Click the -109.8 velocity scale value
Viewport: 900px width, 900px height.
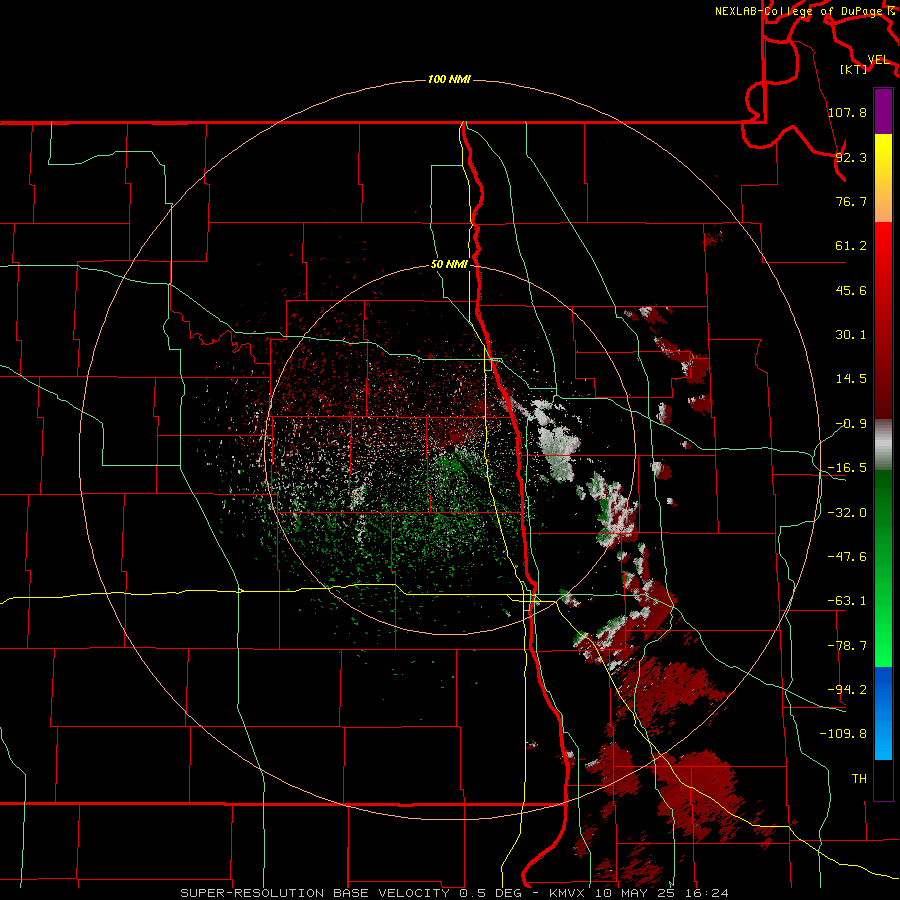point(843,734)
